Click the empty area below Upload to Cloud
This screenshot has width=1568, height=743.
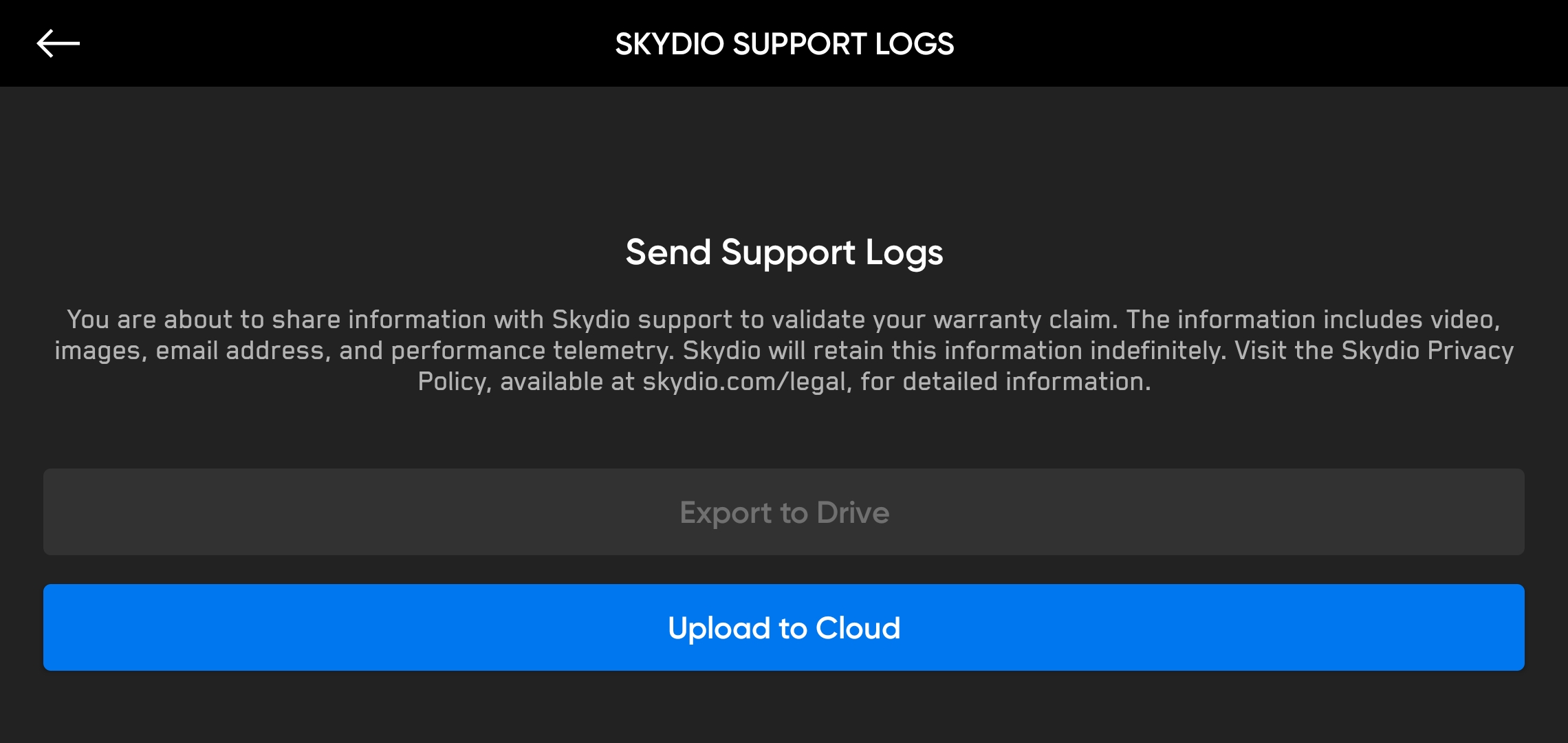(x=784, y=709)
